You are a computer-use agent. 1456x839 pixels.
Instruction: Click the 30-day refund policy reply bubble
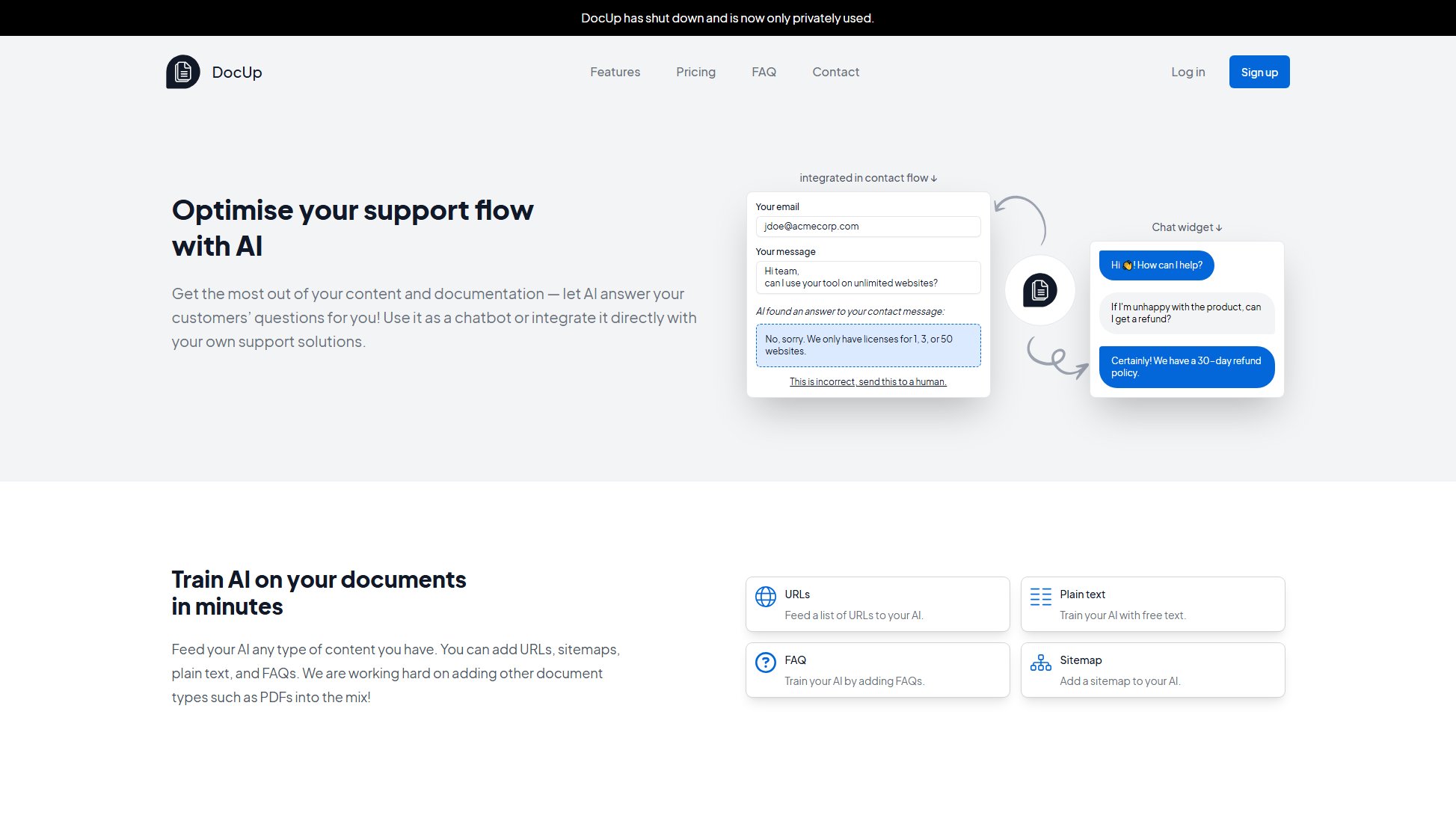(1186, 367)
